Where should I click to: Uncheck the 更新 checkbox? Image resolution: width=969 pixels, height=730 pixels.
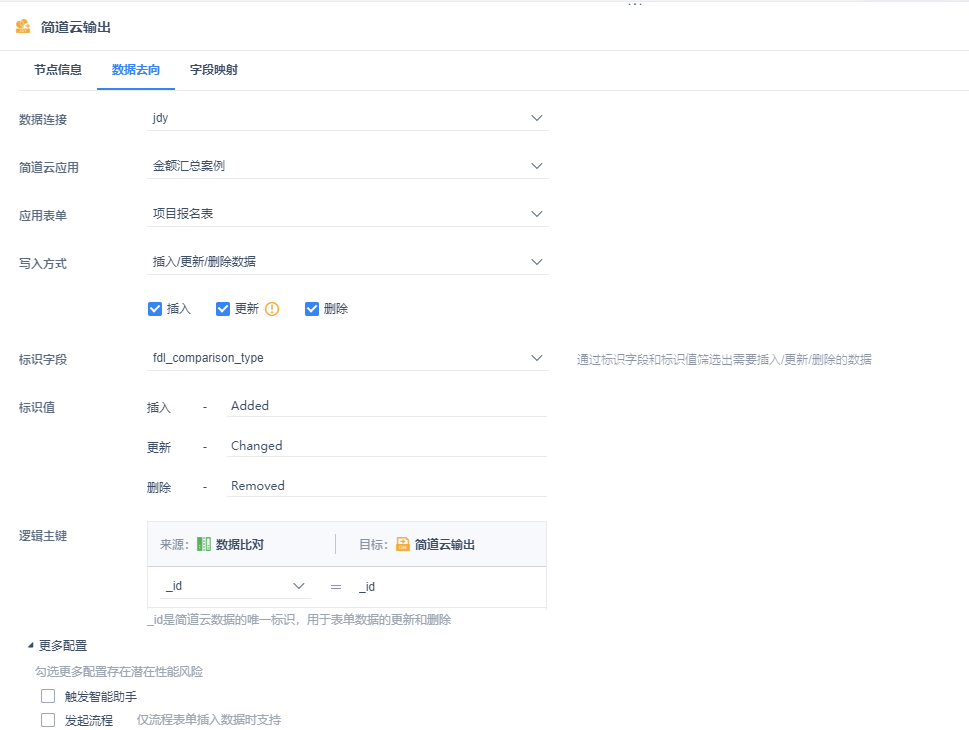click(222, 309)
